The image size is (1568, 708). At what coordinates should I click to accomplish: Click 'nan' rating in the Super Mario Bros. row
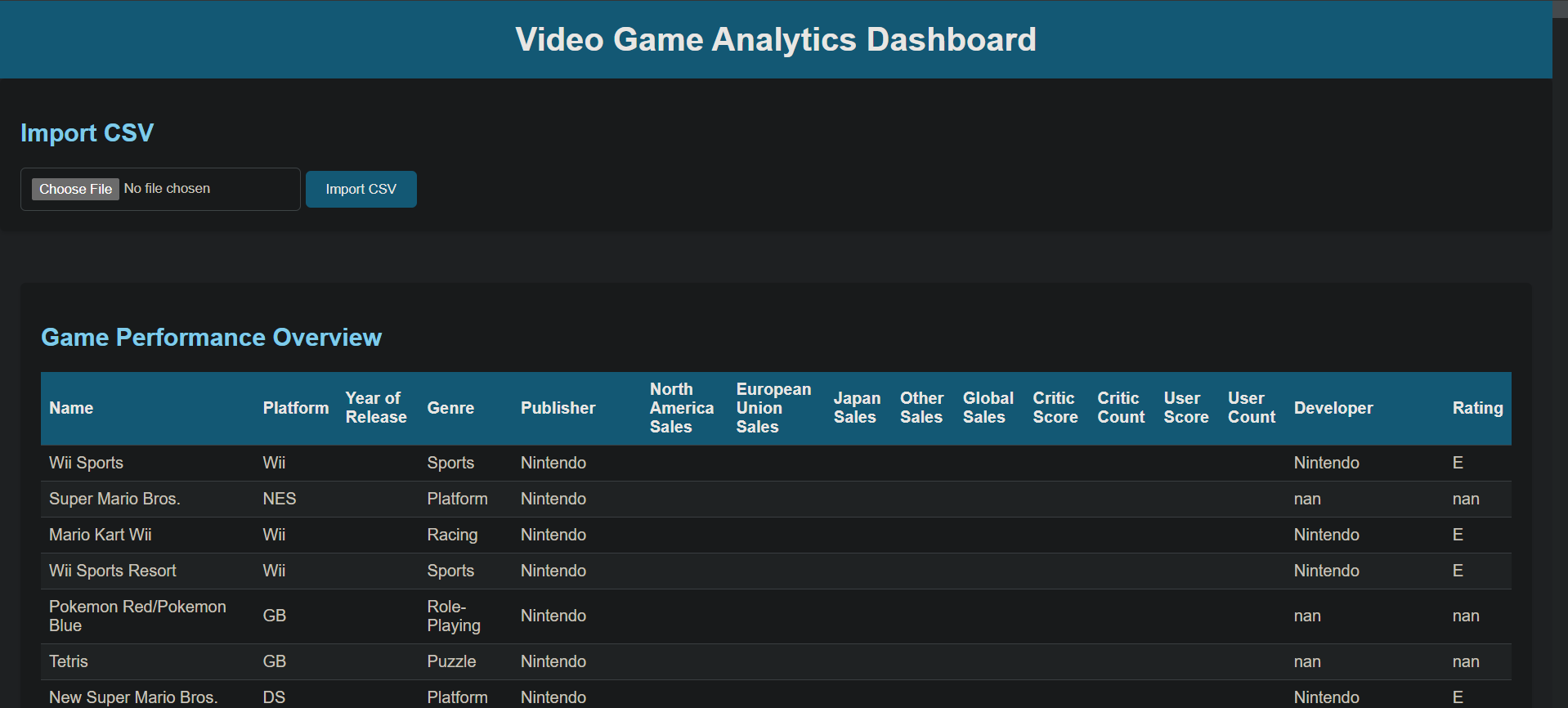tap(1466, 499)
